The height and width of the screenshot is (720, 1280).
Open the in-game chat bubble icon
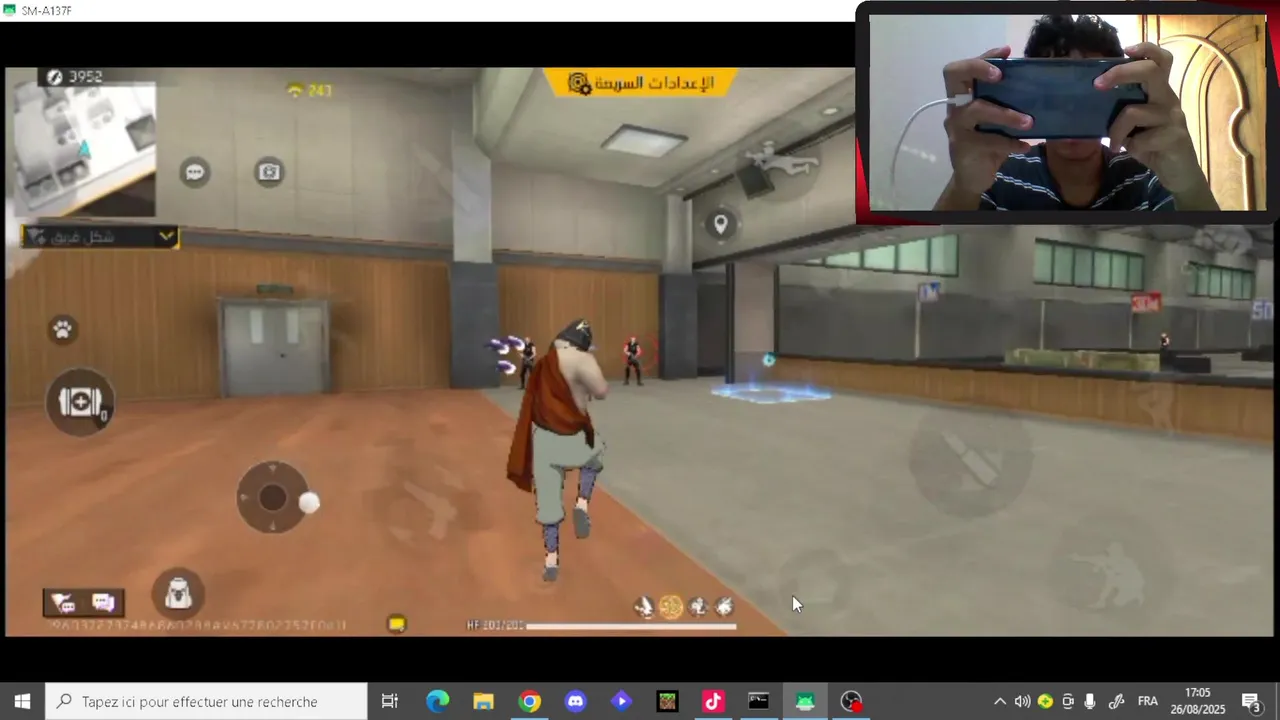[x=195, y=172]
